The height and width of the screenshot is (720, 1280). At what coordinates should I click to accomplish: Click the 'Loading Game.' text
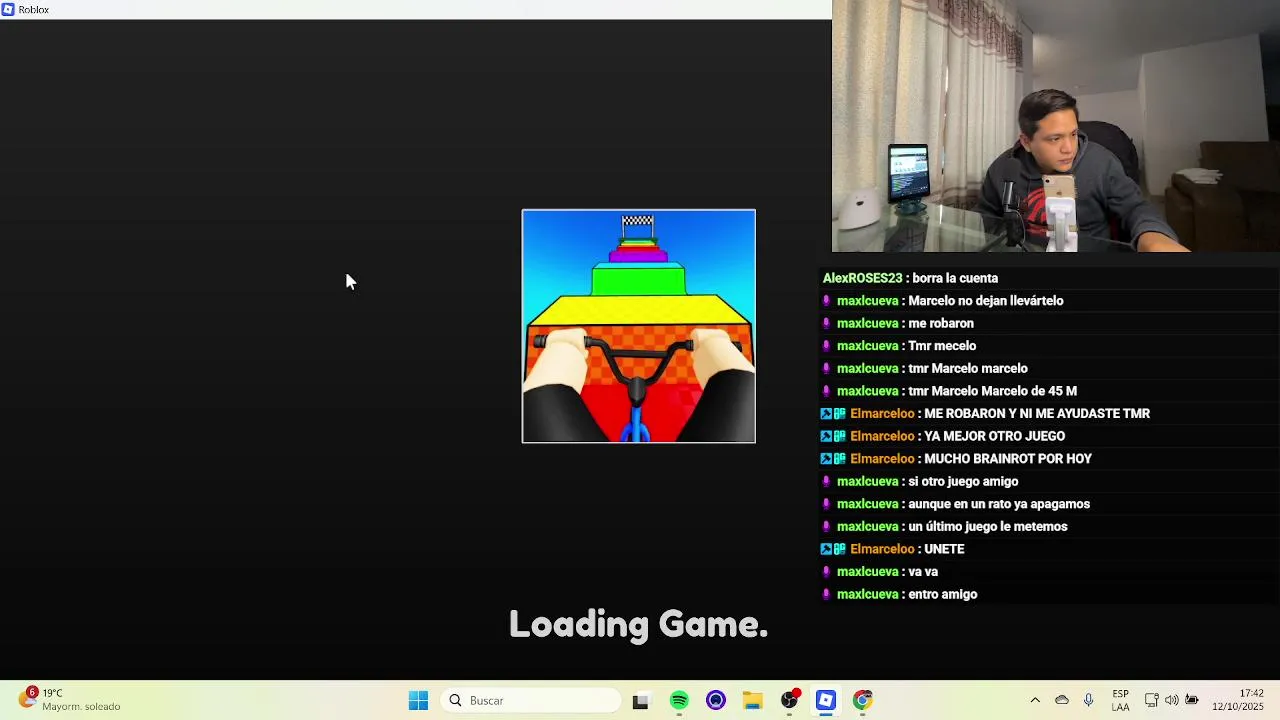pos(638,624)
